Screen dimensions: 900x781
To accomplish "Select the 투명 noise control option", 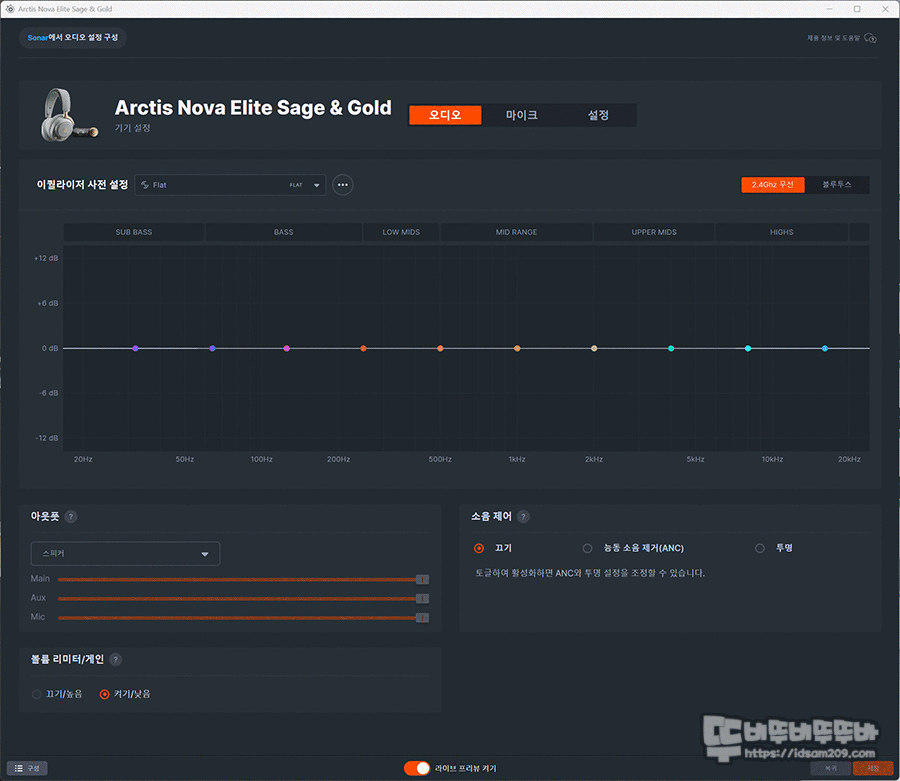I will 760,549.
